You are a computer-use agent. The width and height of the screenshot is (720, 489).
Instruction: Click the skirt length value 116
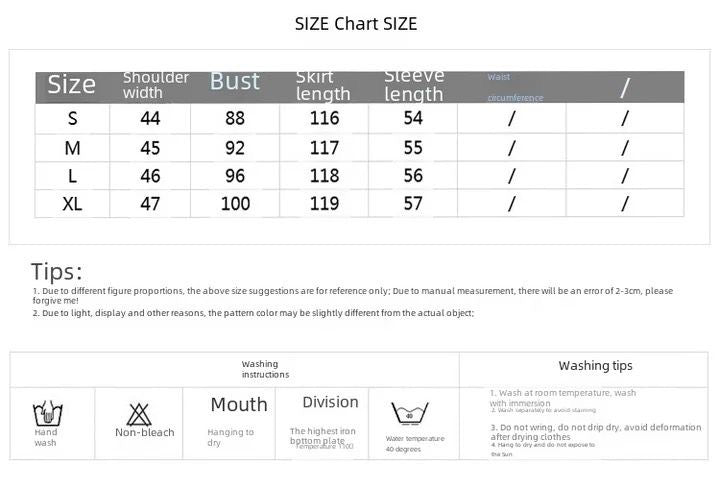click(x=325, y=118)
